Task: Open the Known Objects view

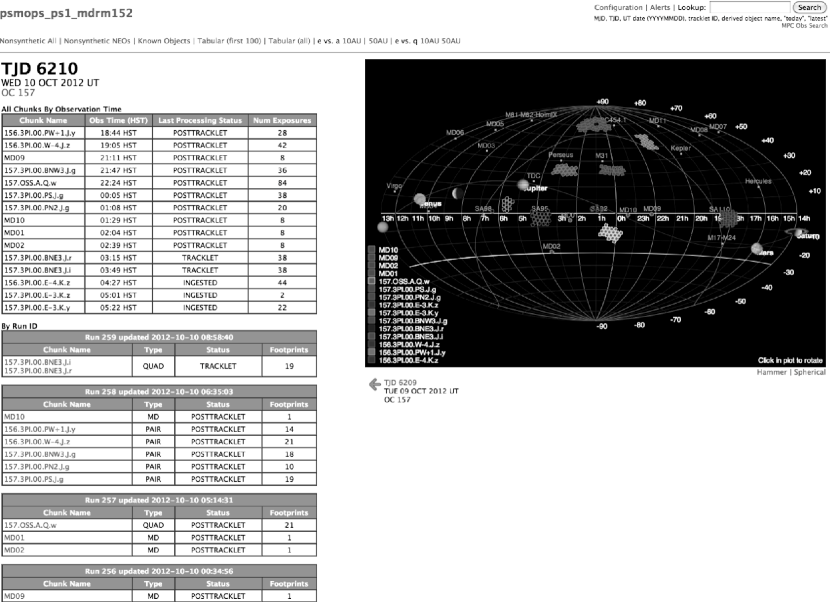Action: (164, 41)
